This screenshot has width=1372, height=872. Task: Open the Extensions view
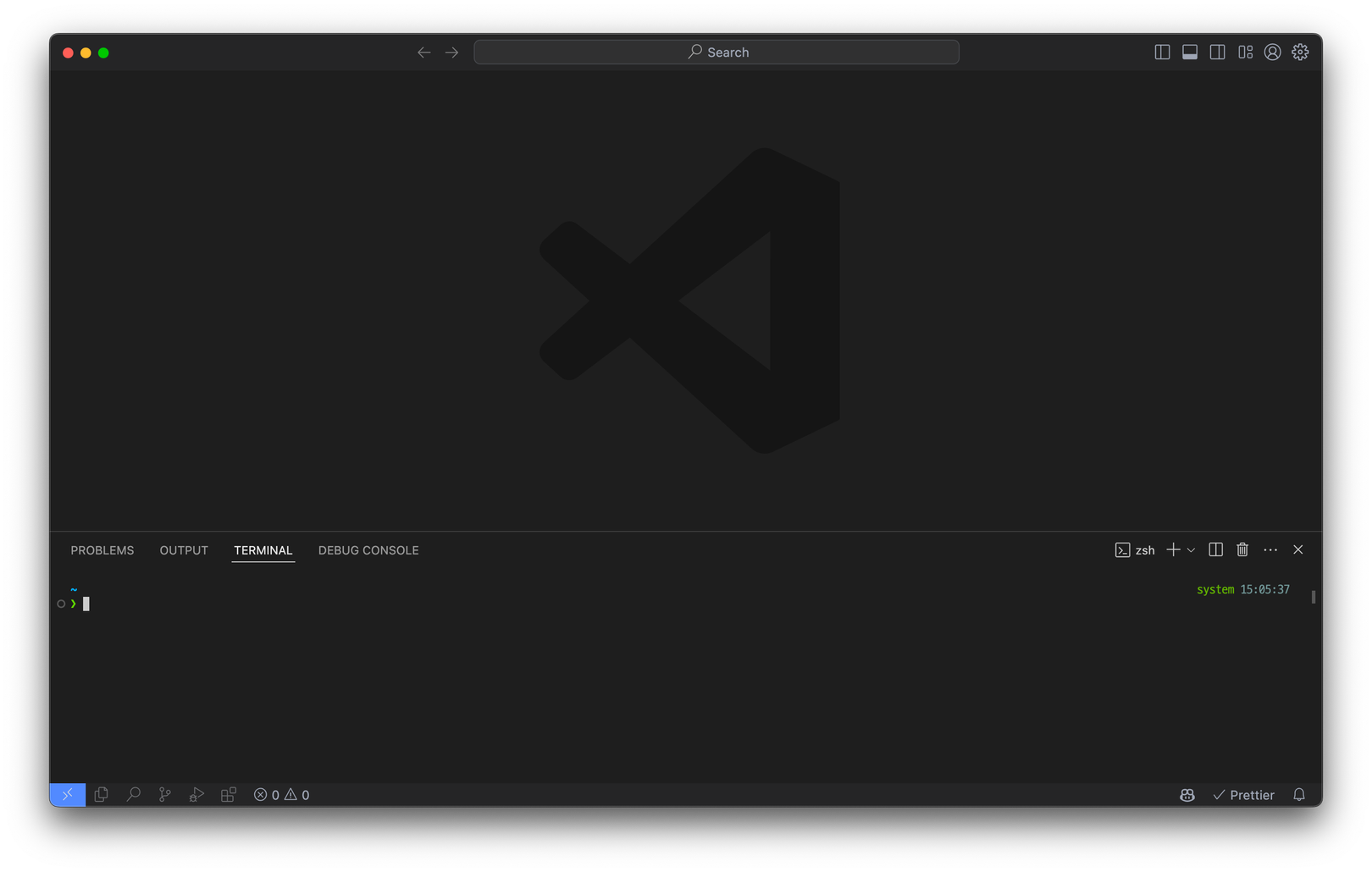227,794
